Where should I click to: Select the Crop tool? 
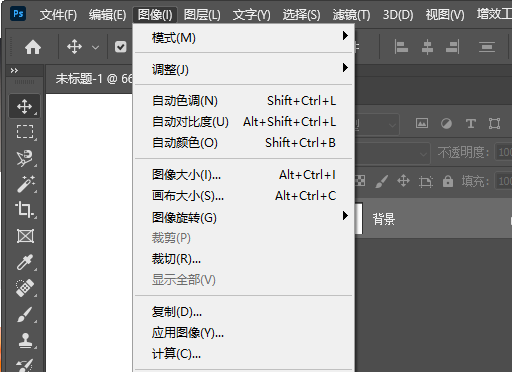[x=25, y=210]
